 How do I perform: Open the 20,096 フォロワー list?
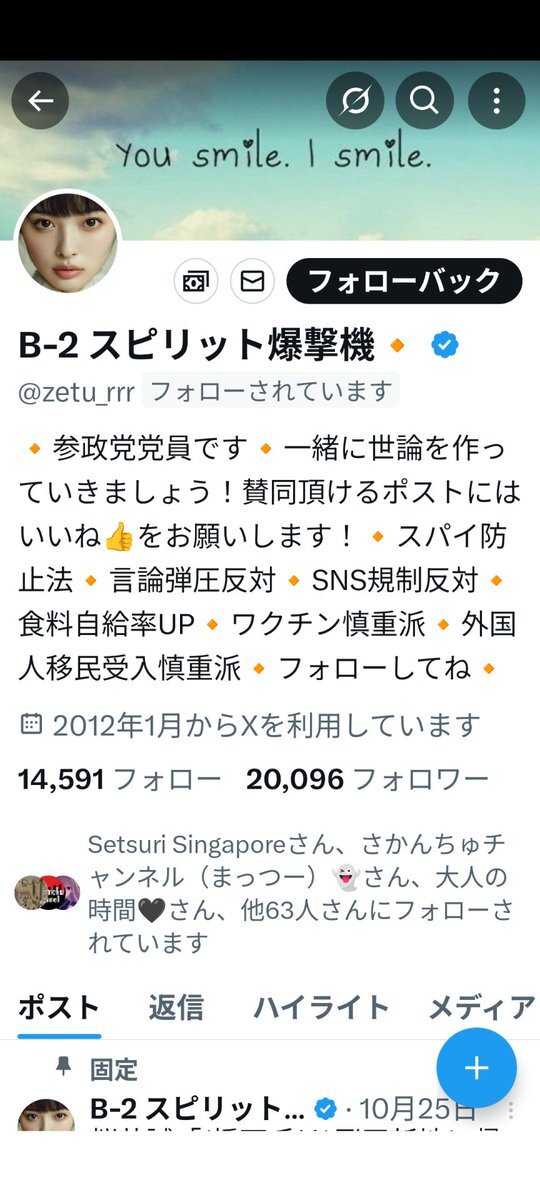click(x=367, y=779)
